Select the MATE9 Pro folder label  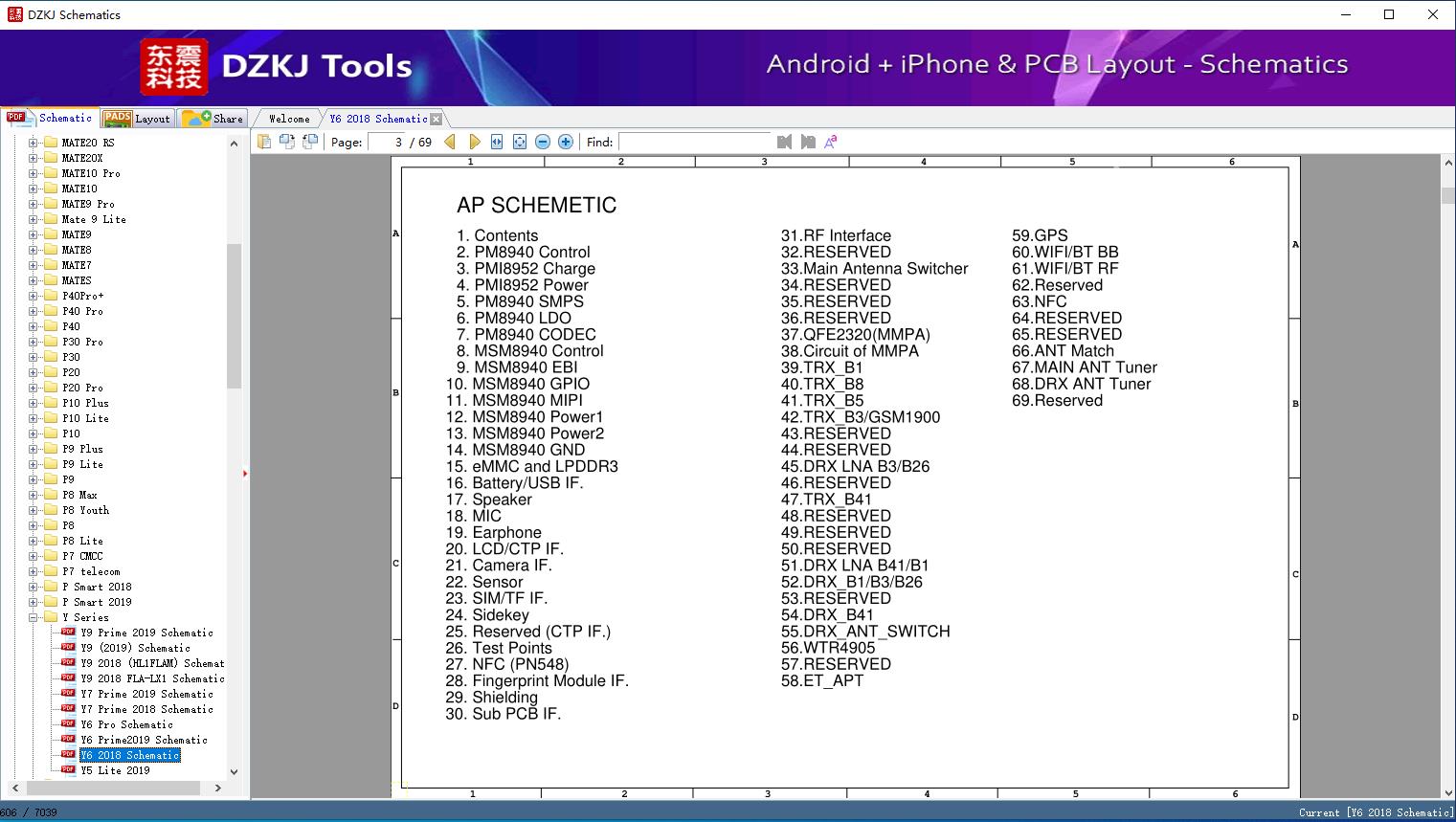tap(88, 204)
